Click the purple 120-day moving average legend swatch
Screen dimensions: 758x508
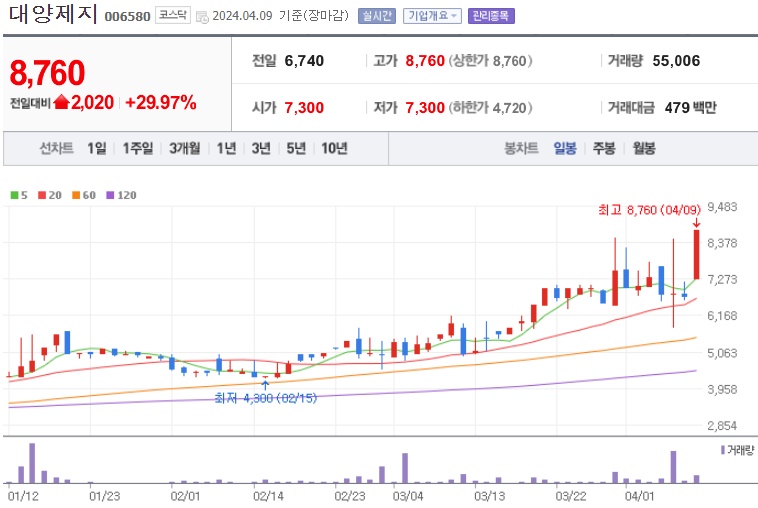pyautogui.click(x=110, y=195)
